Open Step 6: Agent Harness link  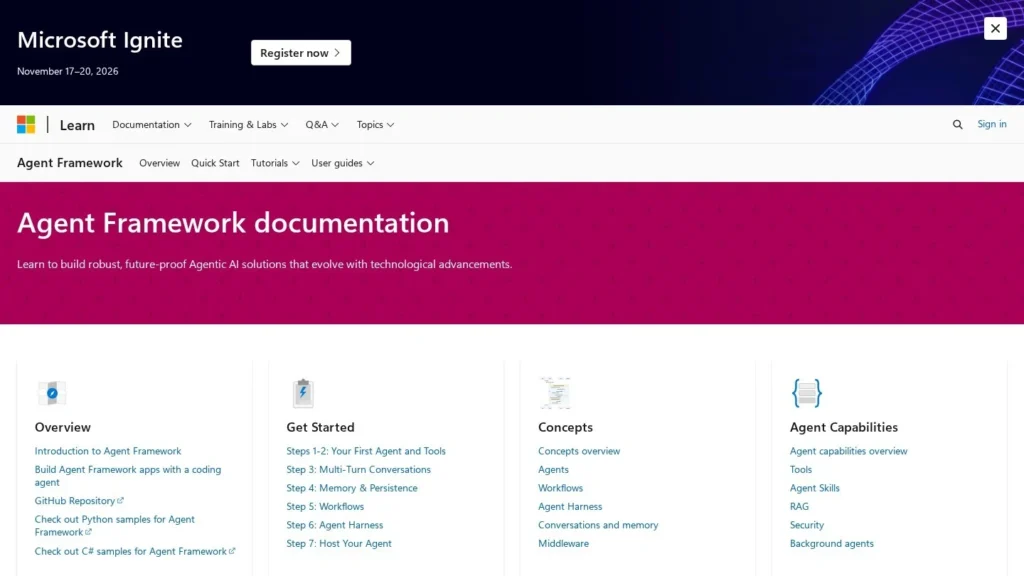(334, 524)
